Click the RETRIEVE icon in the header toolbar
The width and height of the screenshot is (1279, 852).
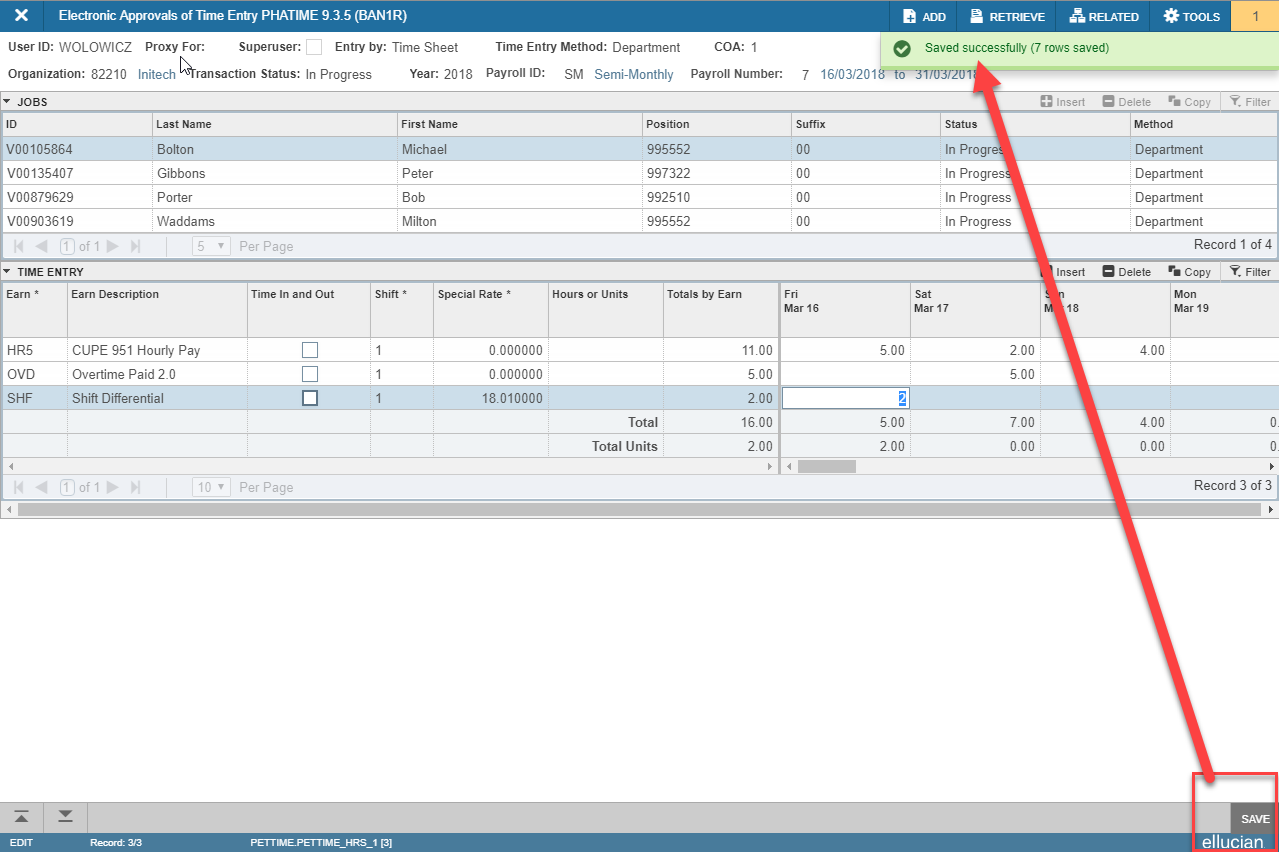[1005, 16]
